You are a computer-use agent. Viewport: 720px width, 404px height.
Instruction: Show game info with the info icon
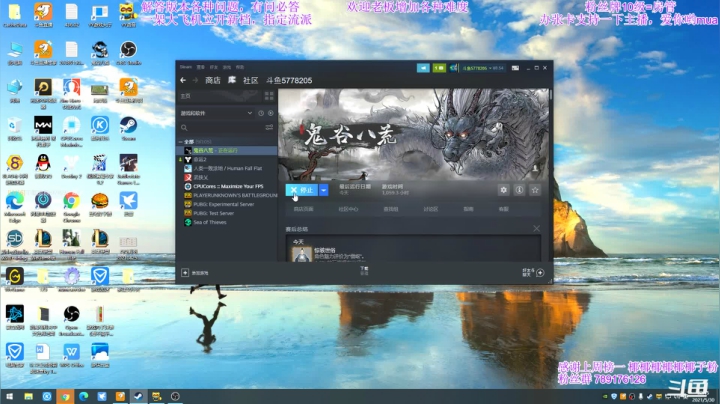(519, 190)
